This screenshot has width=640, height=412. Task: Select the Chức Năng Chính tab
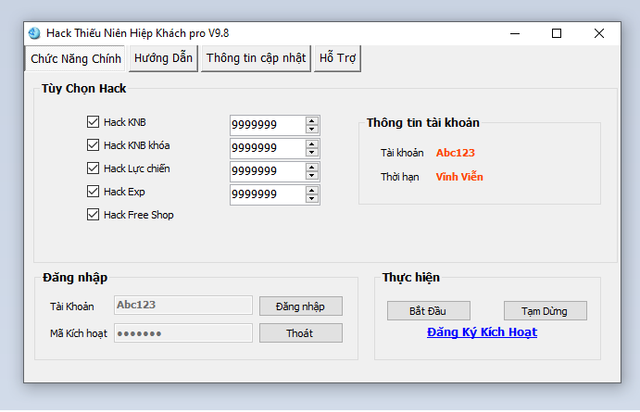pos(76,59)
